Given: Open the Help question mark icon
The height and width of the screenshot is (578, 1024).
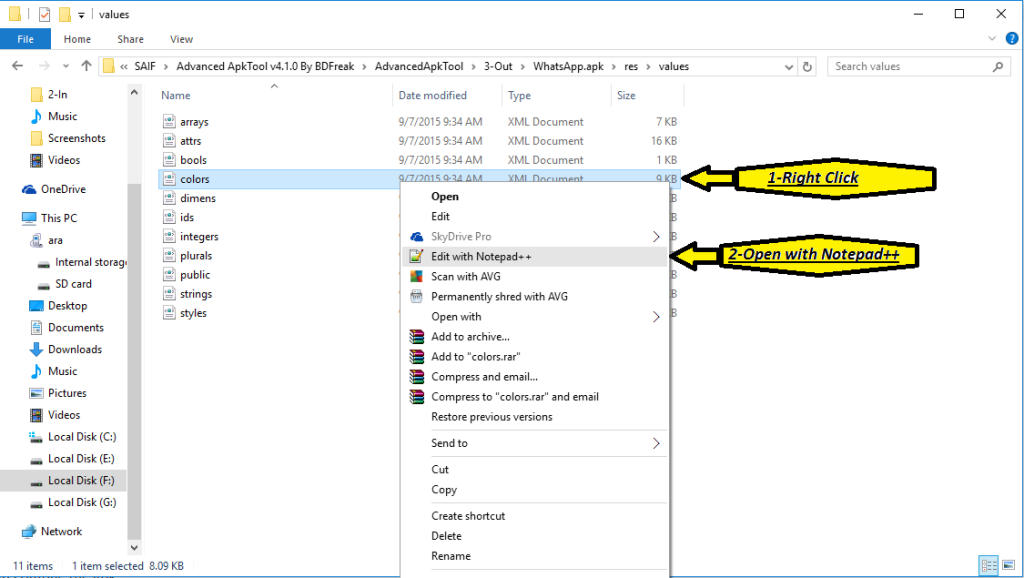Looking at the screenshot, I should pyautogui.click(x=1012, y=39).
